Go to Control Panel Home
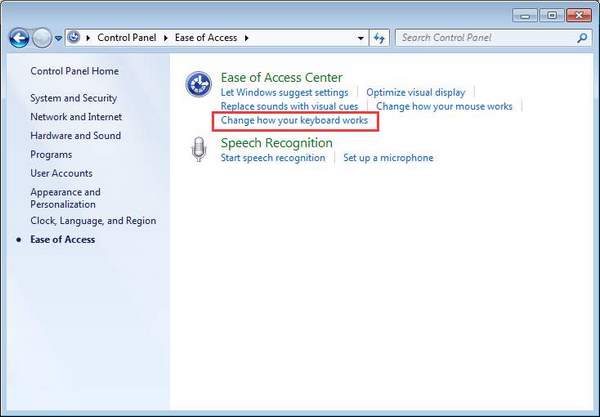Image resolution: width=600 pixels, height=417 pixels. 75,71
